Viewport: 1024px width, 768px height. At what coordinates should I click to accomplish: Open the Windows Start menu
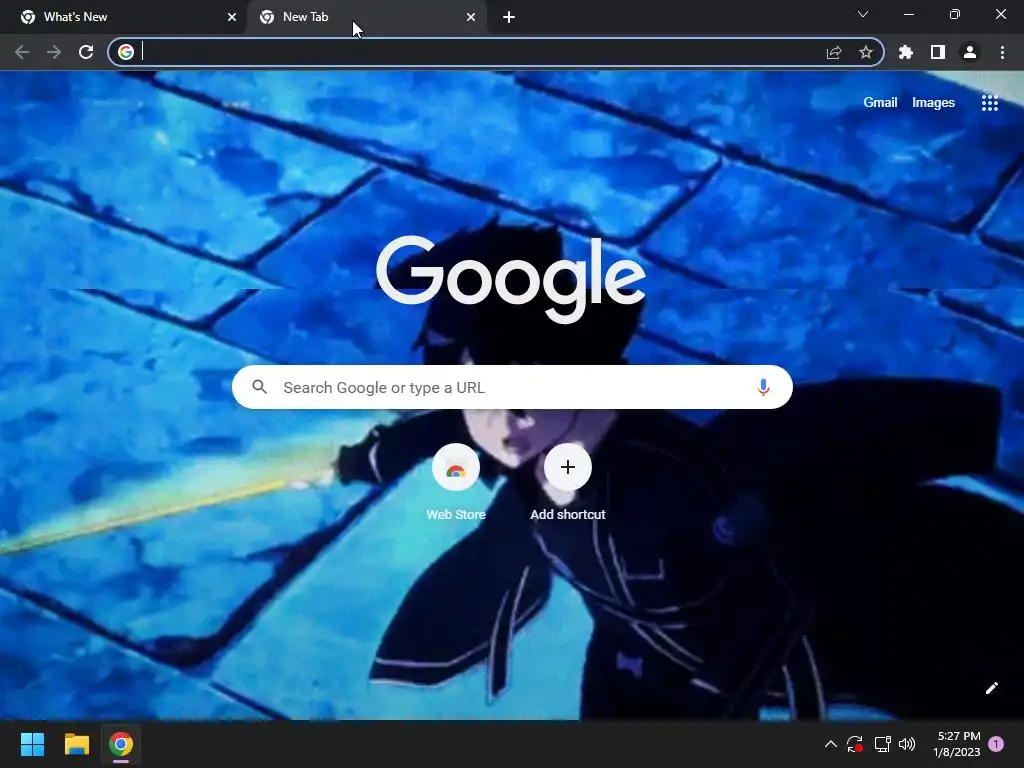coord(32,744)
